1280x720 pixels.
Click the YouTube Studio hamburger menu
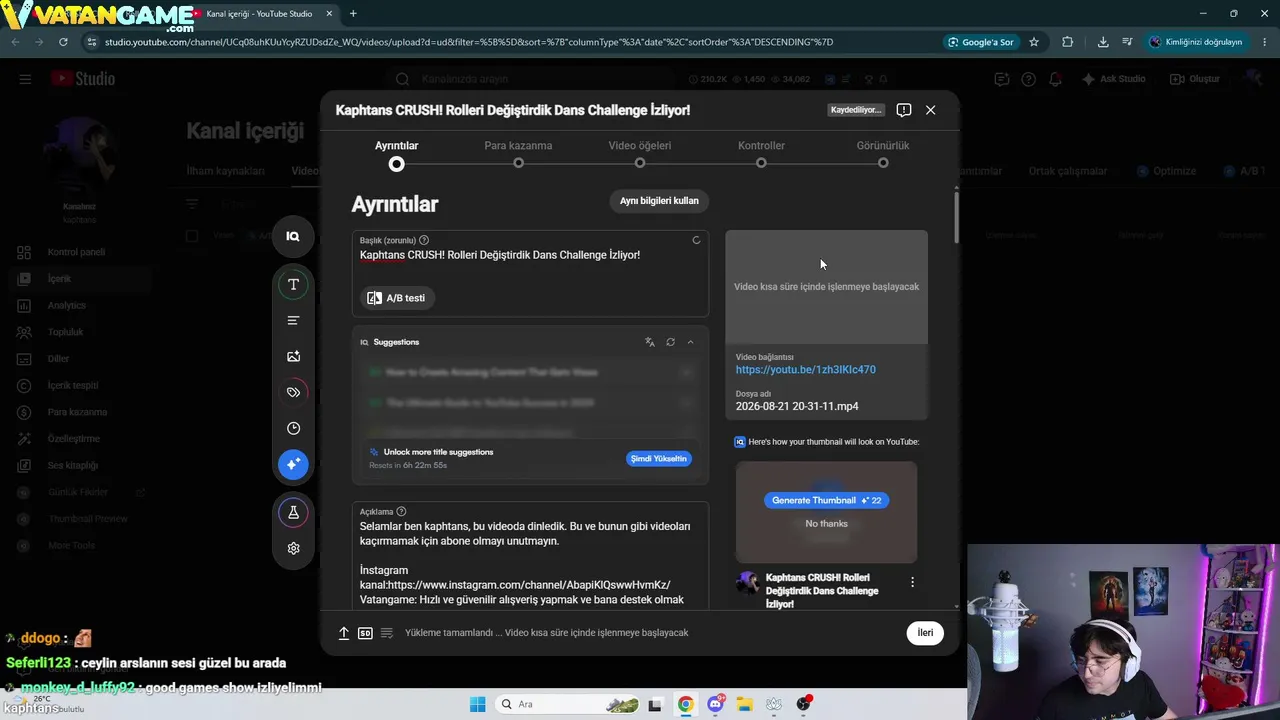[x=25, y=79]
